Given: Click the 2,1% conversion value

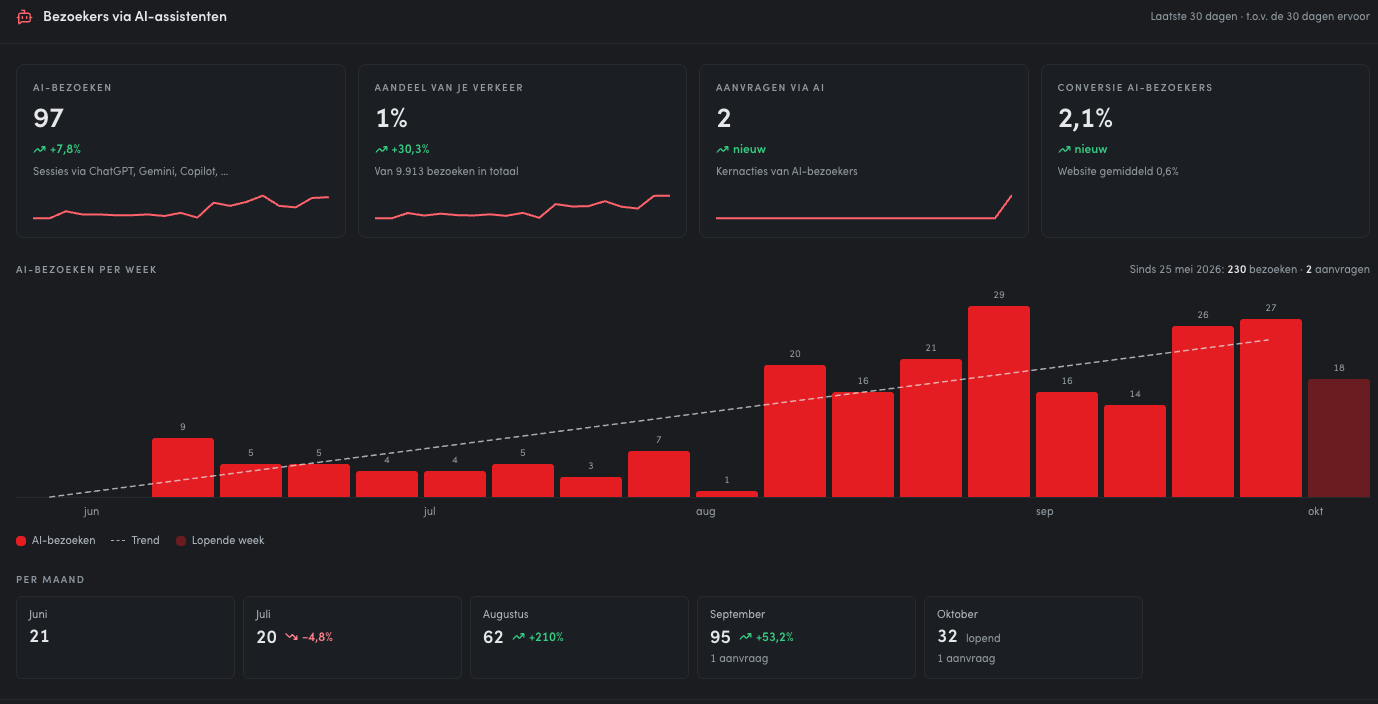Looking at the screenshot, I should (x=1085, y=118).
